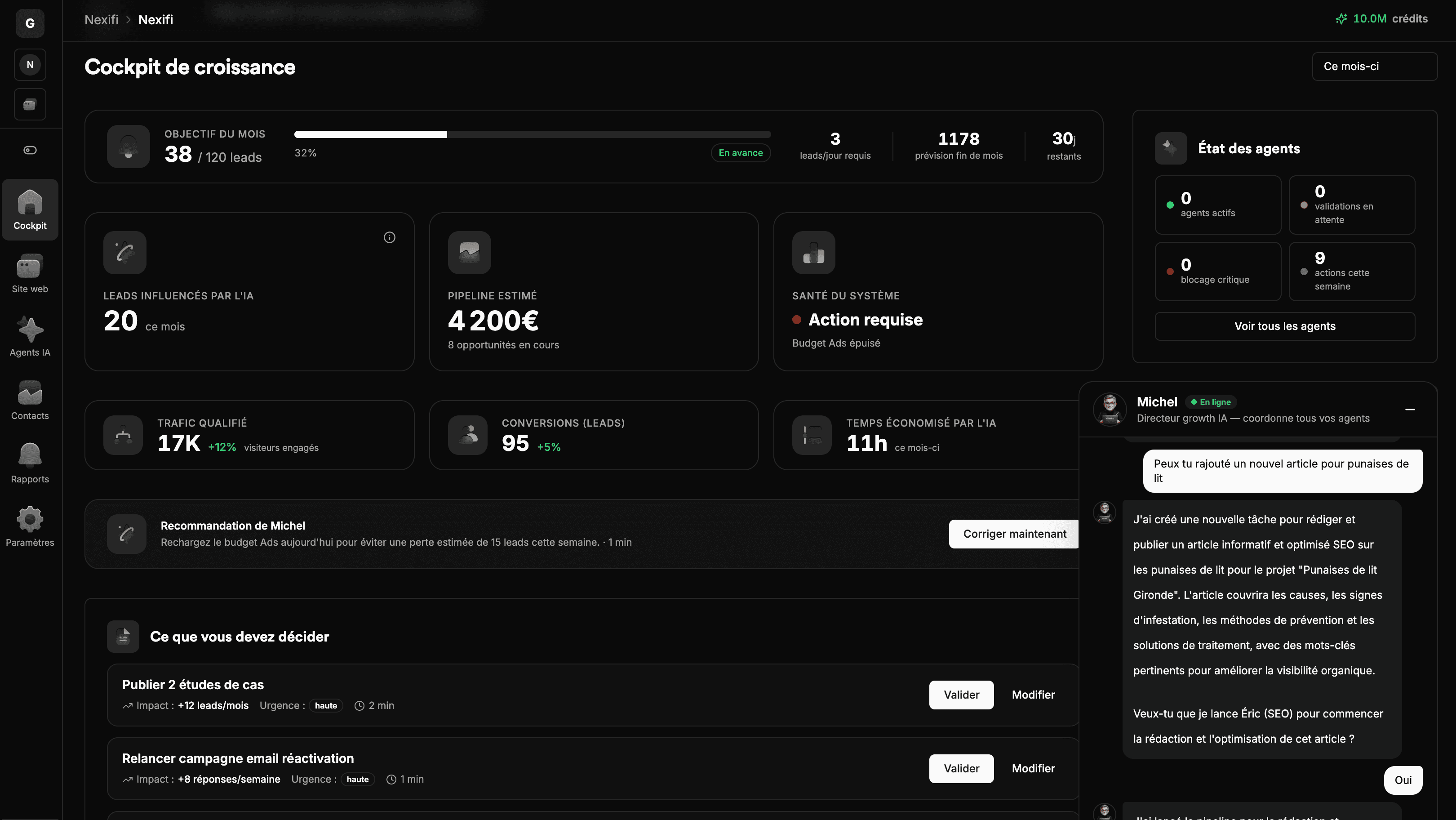Click the monthly objective progress bar
The width and height of the screenshot is (1456, 820).
click(532, 134)
